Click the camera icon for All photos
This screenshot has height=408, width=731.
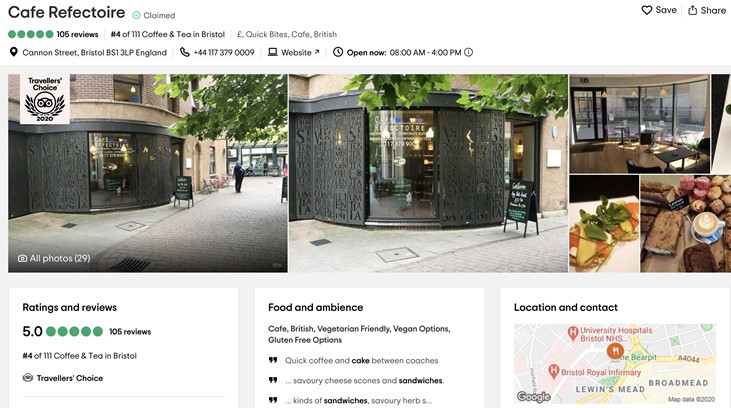tap(22, 258)
